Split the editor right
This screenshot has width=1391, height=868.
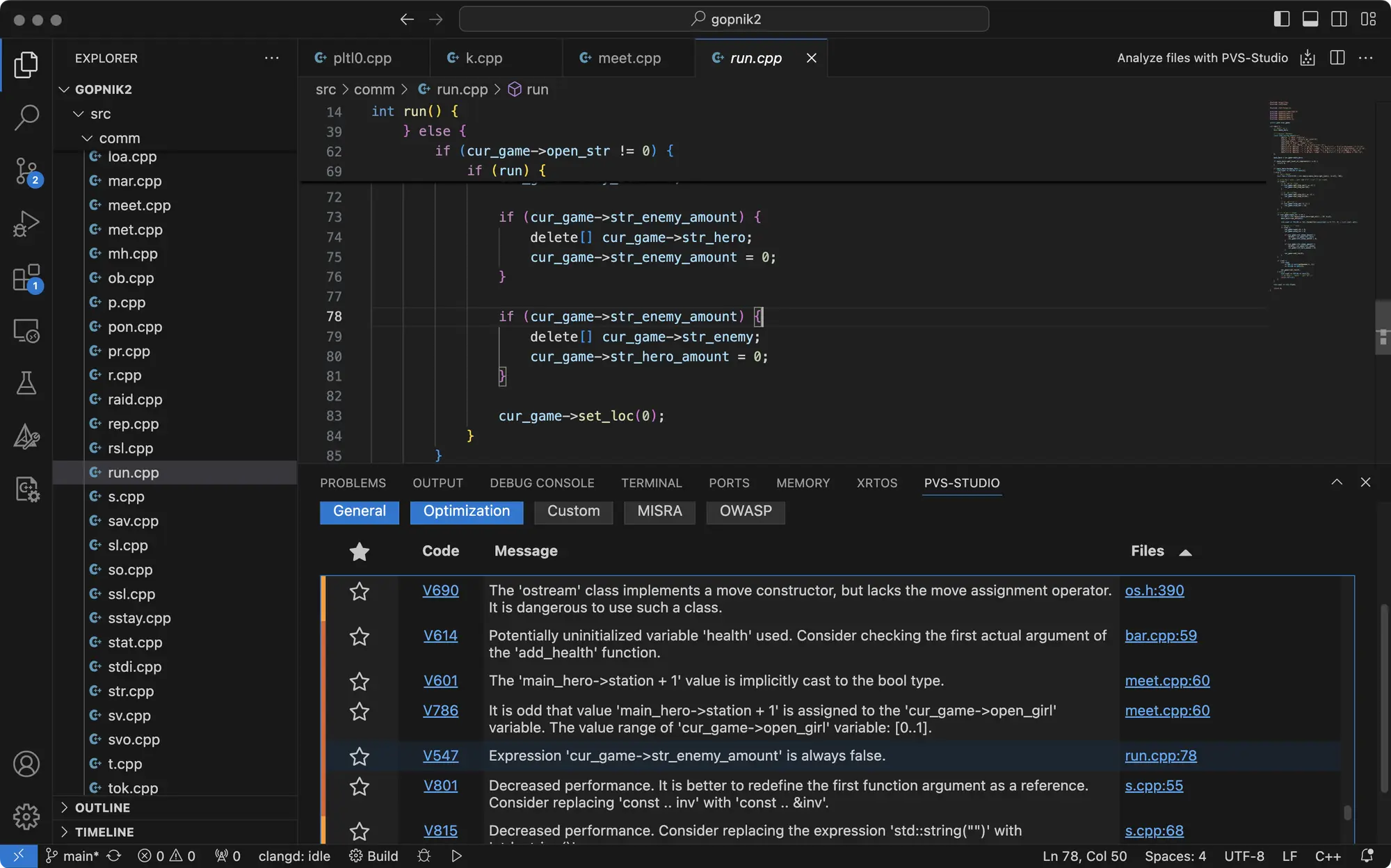[x=1337, y=58]
